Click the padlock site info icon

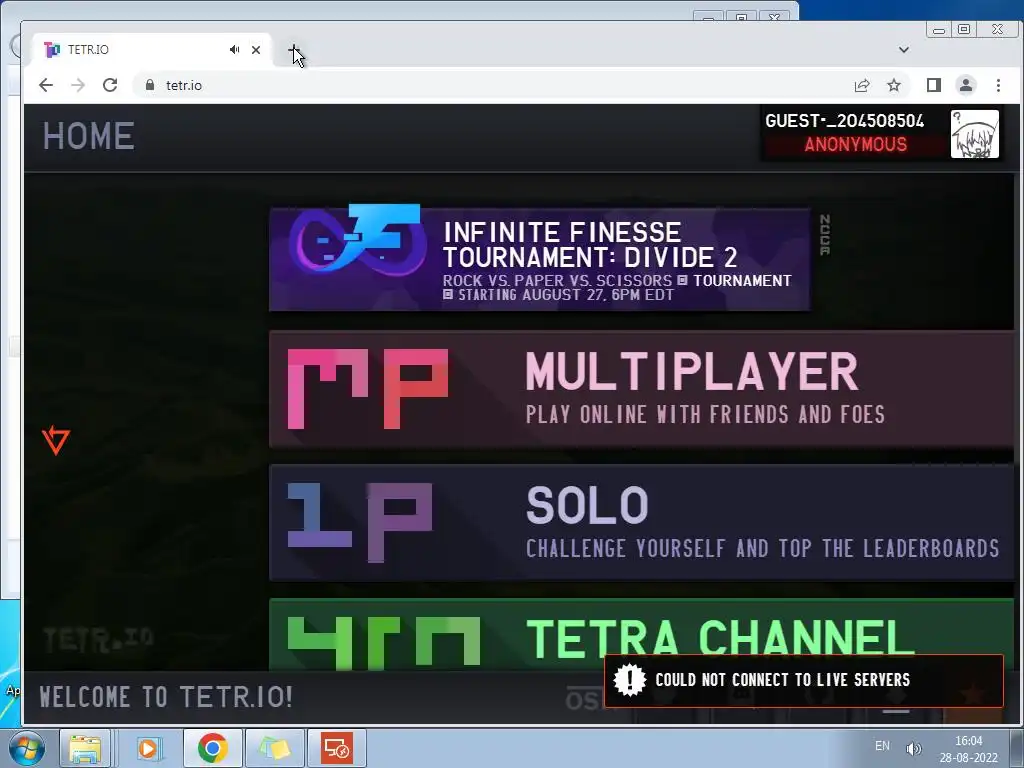pos(150,85)
